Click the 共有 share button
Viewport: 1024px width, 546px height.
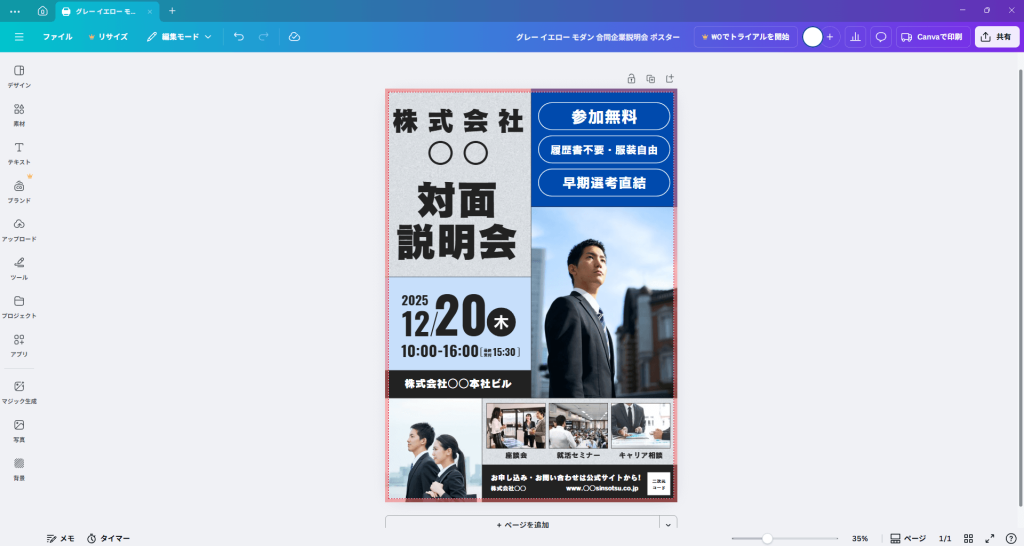(x=997, y=37)
